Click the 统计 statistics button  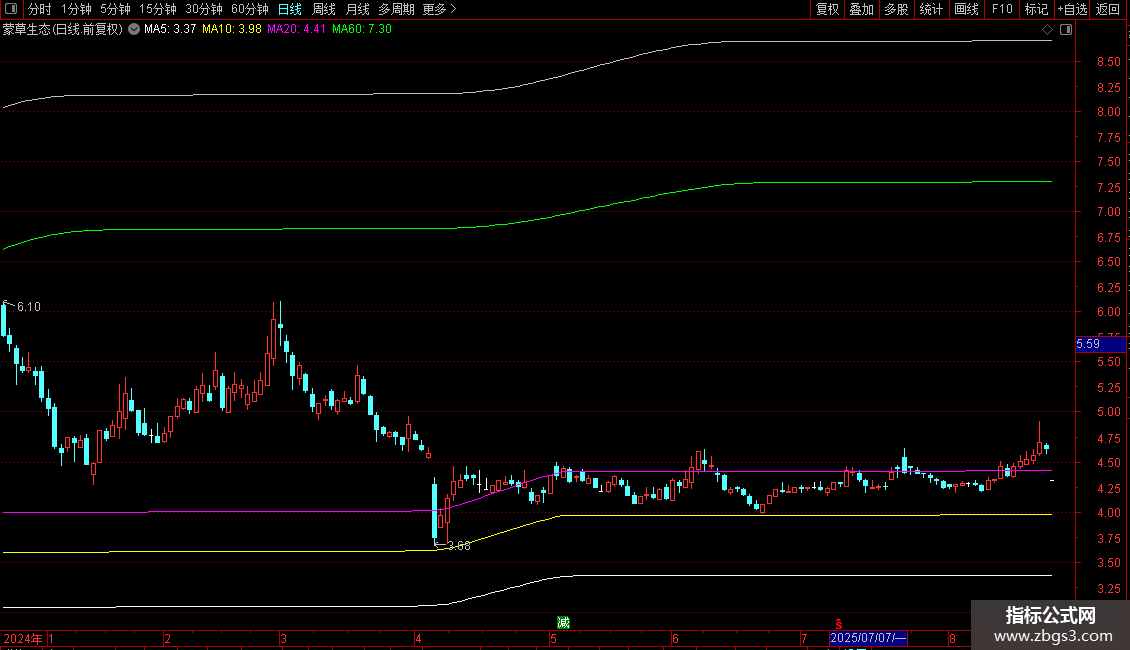coord(931,9)
